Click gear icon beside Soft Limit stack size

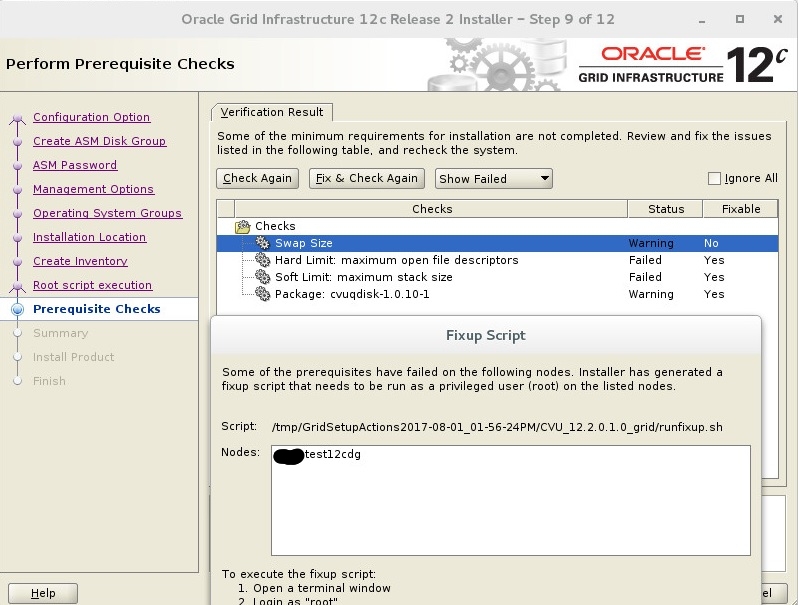[263, 277]
